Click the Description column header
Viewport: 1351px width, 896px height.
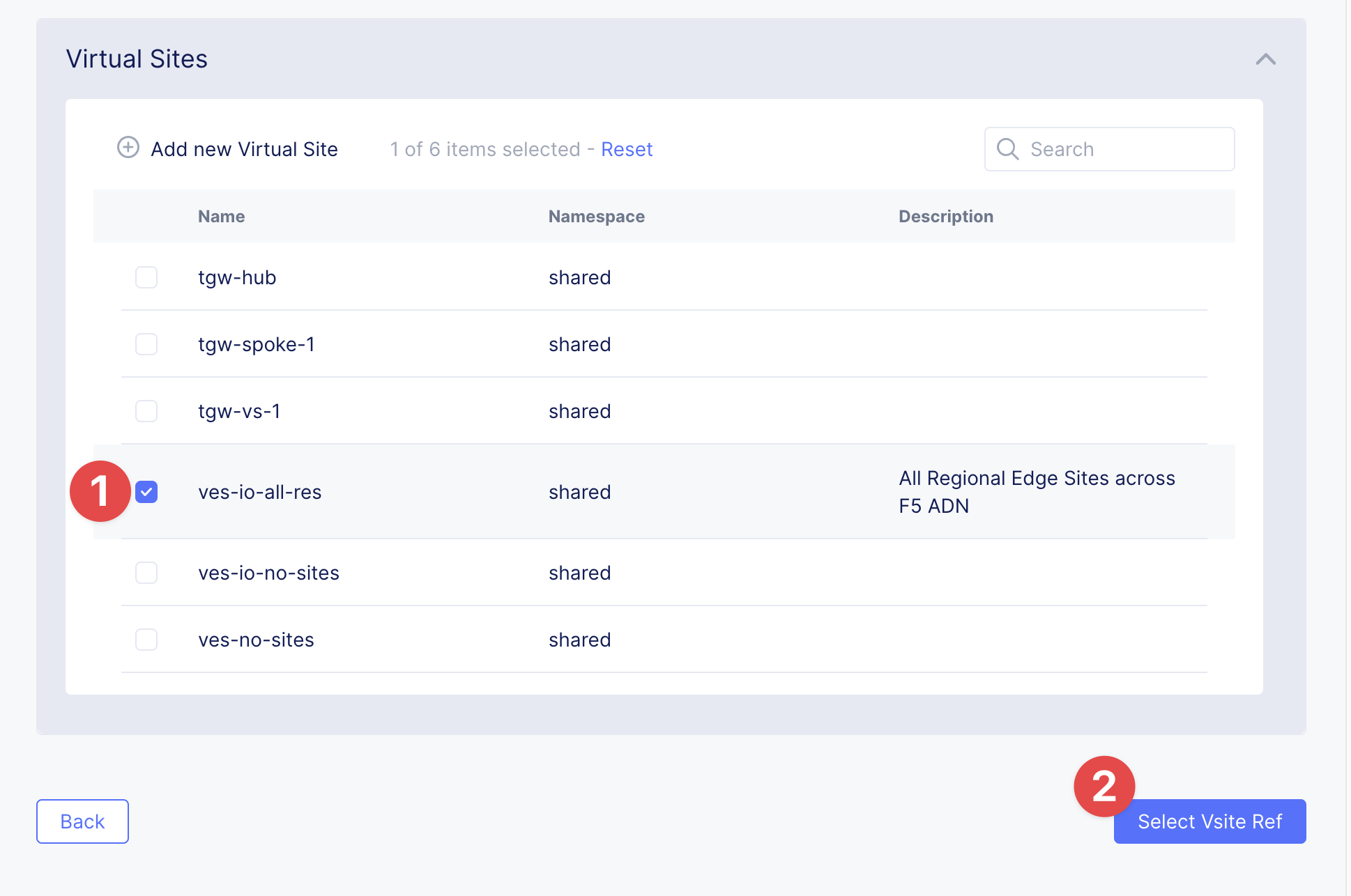pyautogui.click(x=945, y=217)
